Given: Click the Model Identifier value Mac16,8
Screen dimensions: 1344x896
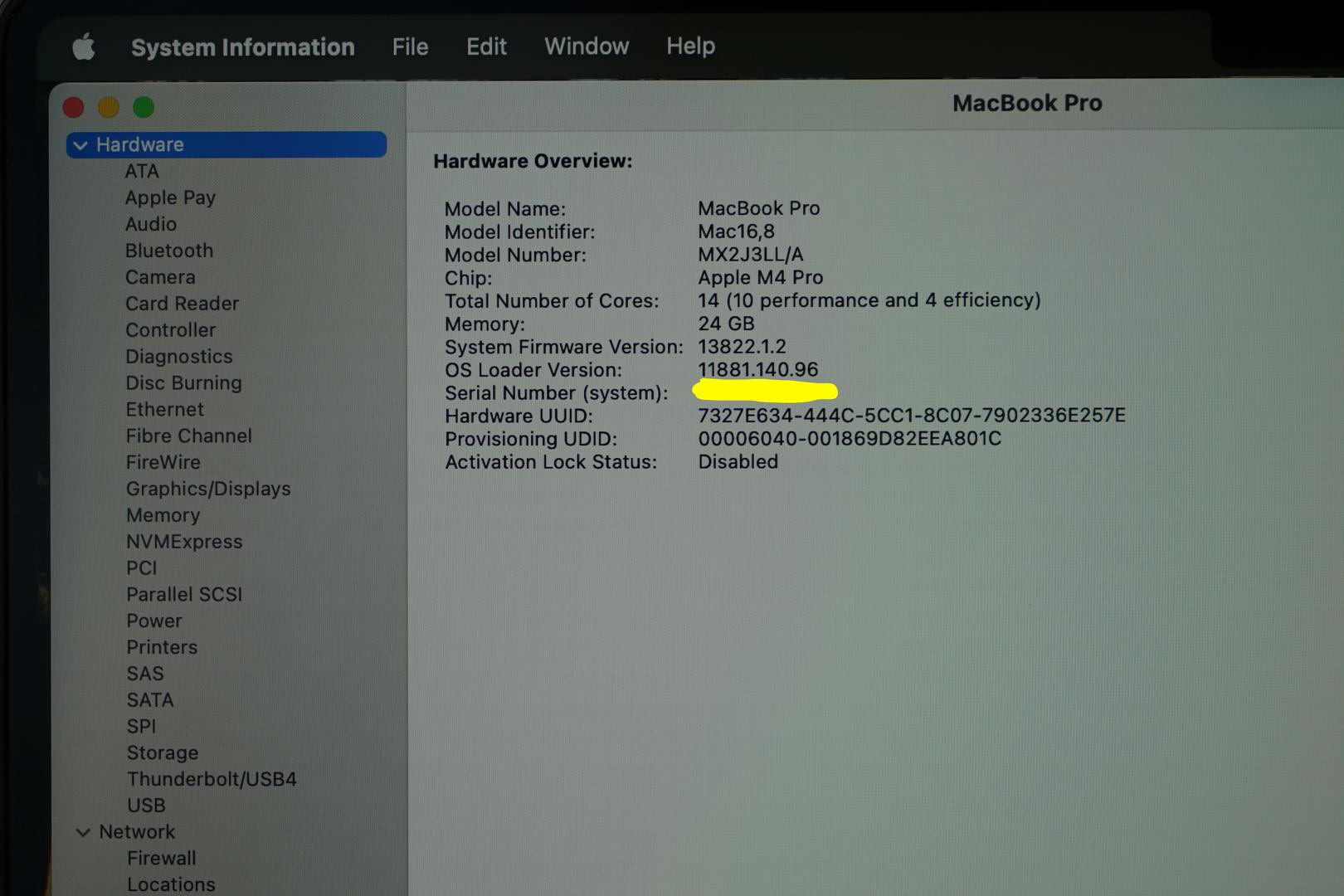Looking at the screenshot, I should (x=736, y=231).
